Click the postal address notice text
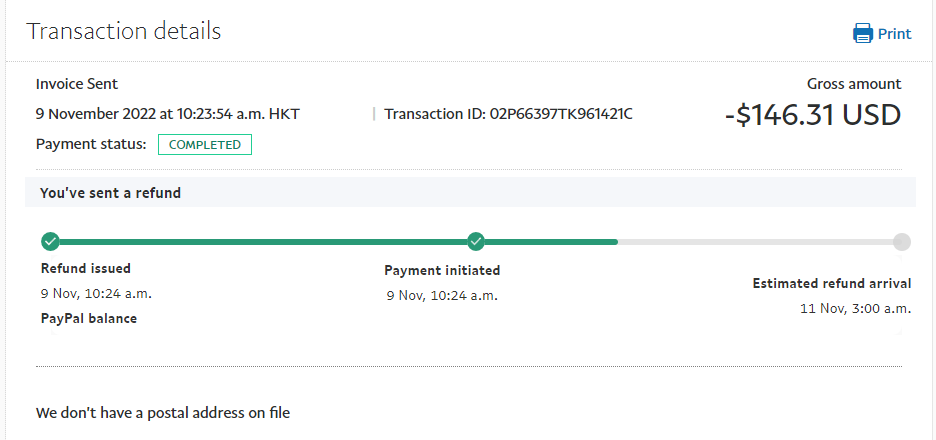 click(x=163, y=412)
